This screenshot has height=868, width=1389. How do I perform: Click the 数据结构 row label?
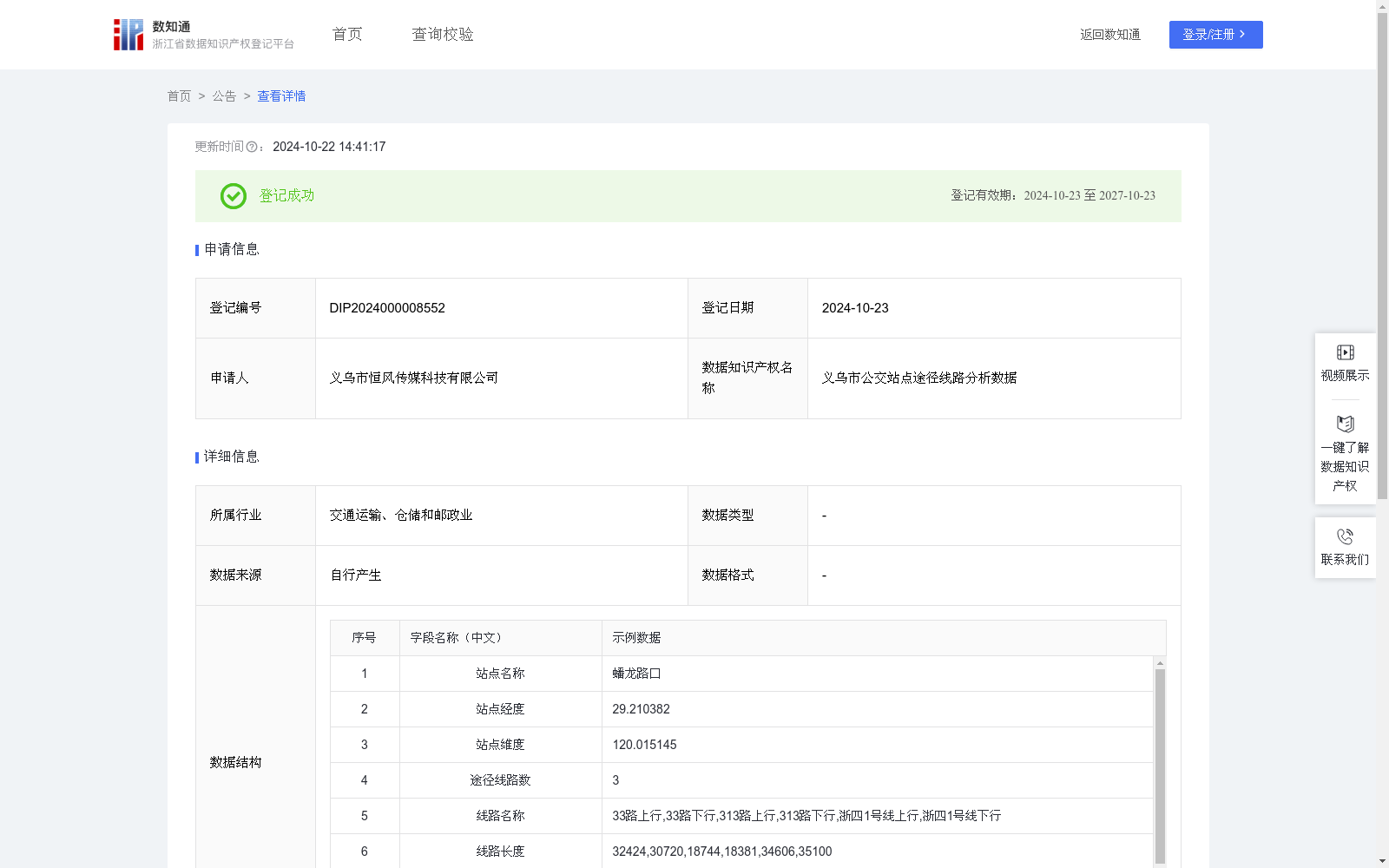tap(235, 763)
